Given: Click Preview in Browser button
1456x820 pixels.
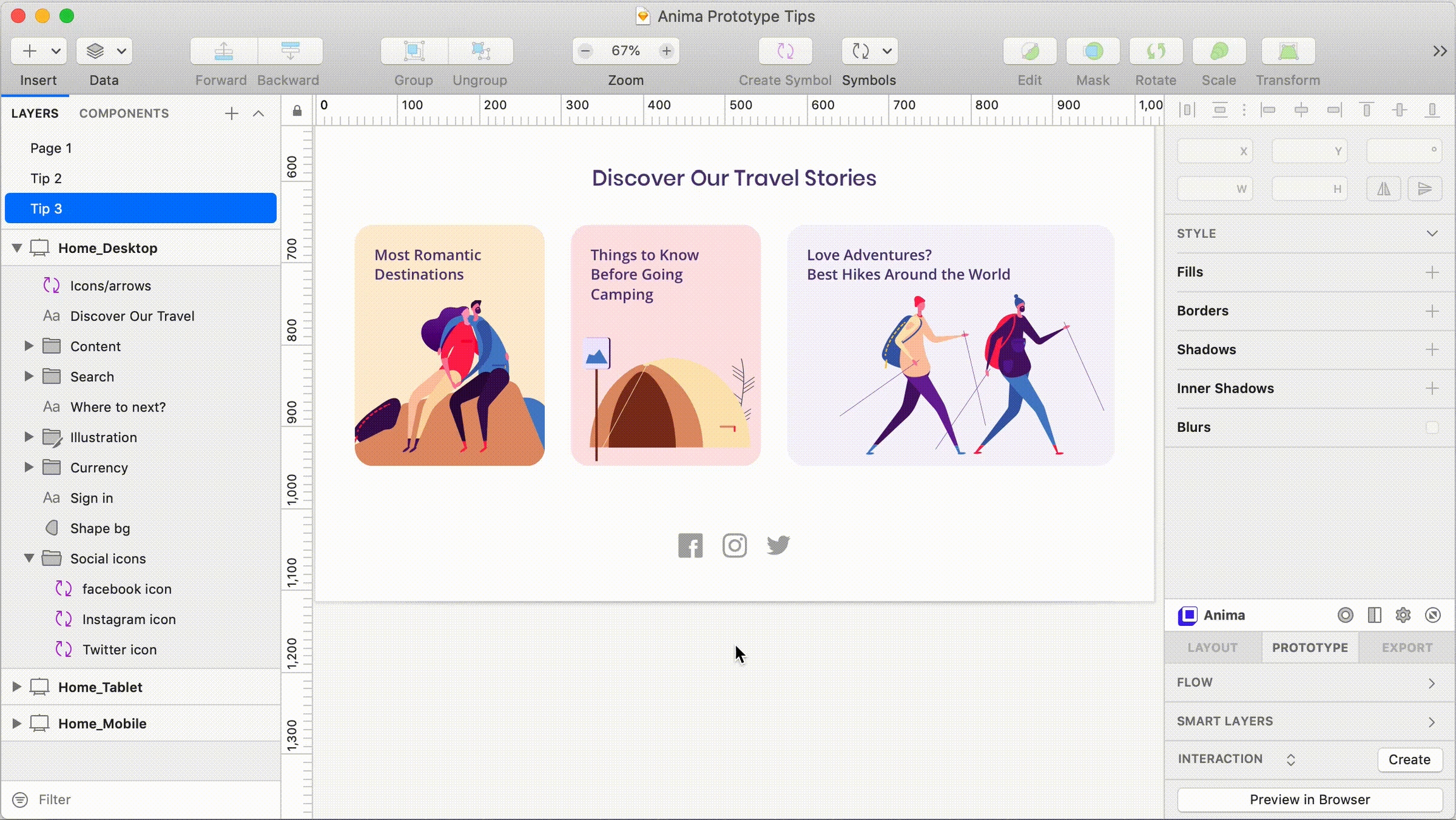Looking at the screenshot, I should 1309,799.
